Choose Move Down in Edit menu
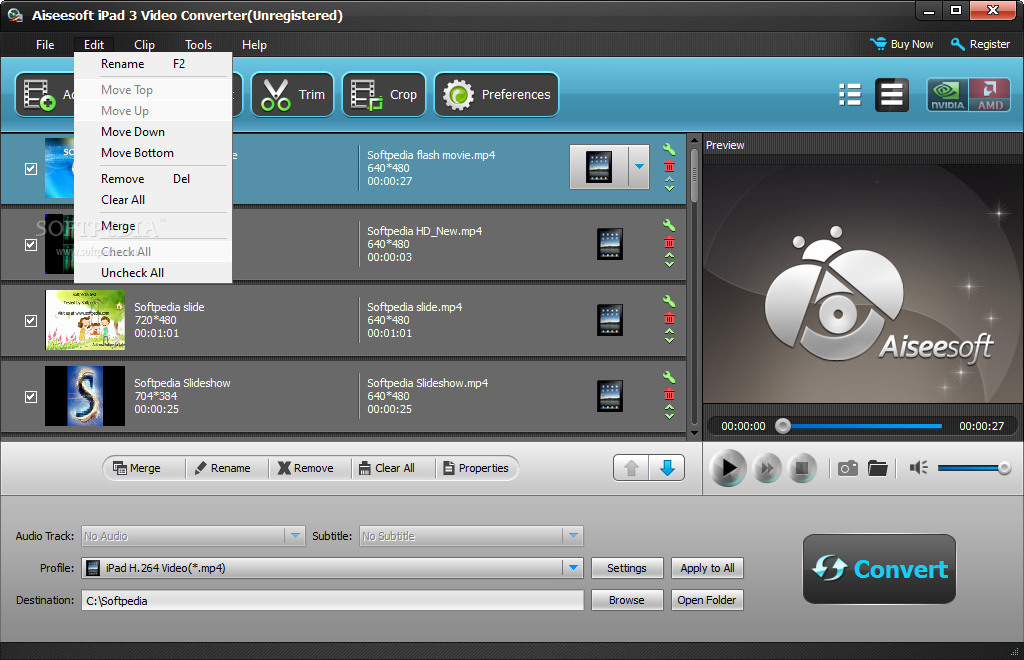The width and height of the screenshot is (1024, 660). (153, 132)
